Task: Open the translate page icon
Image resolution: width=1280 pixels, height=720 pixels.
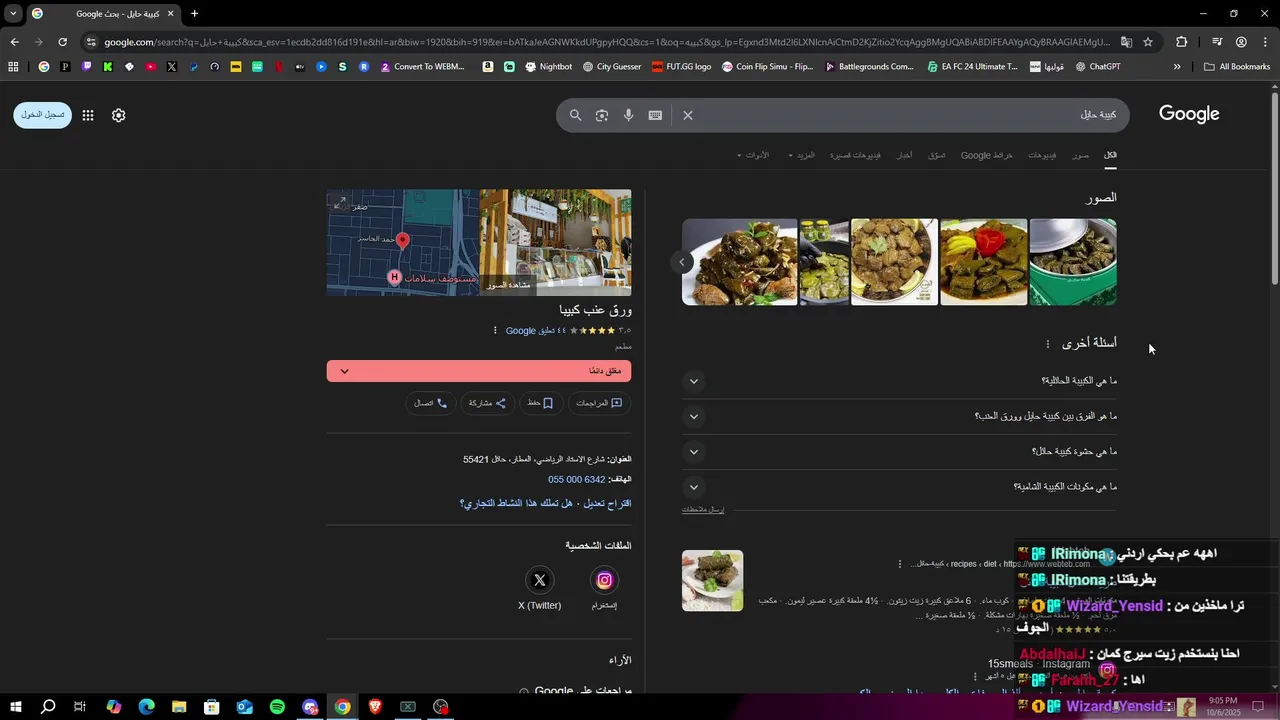Action: [1126, 42]
